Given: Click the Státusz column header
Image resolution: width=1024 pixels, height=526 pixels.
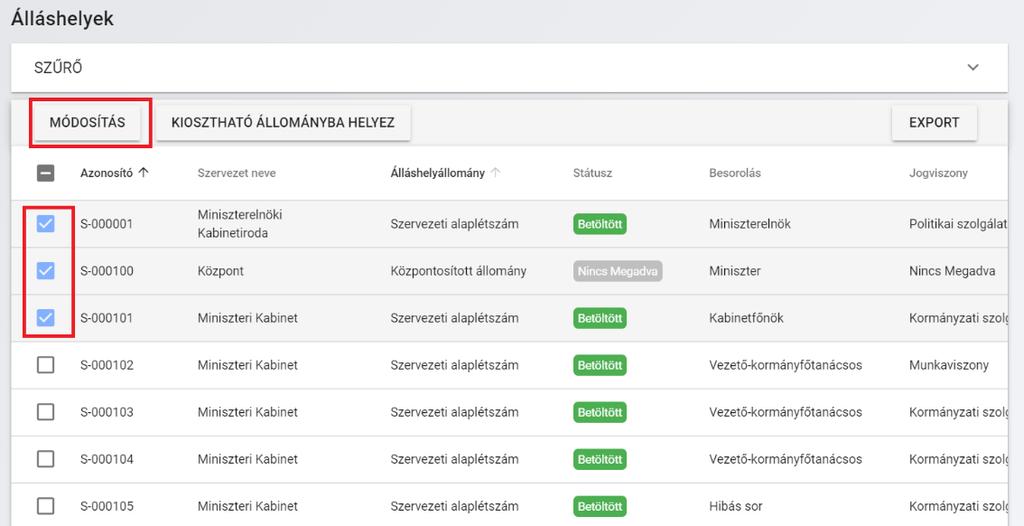Looking at the screenshot, I should click(592, 173).
